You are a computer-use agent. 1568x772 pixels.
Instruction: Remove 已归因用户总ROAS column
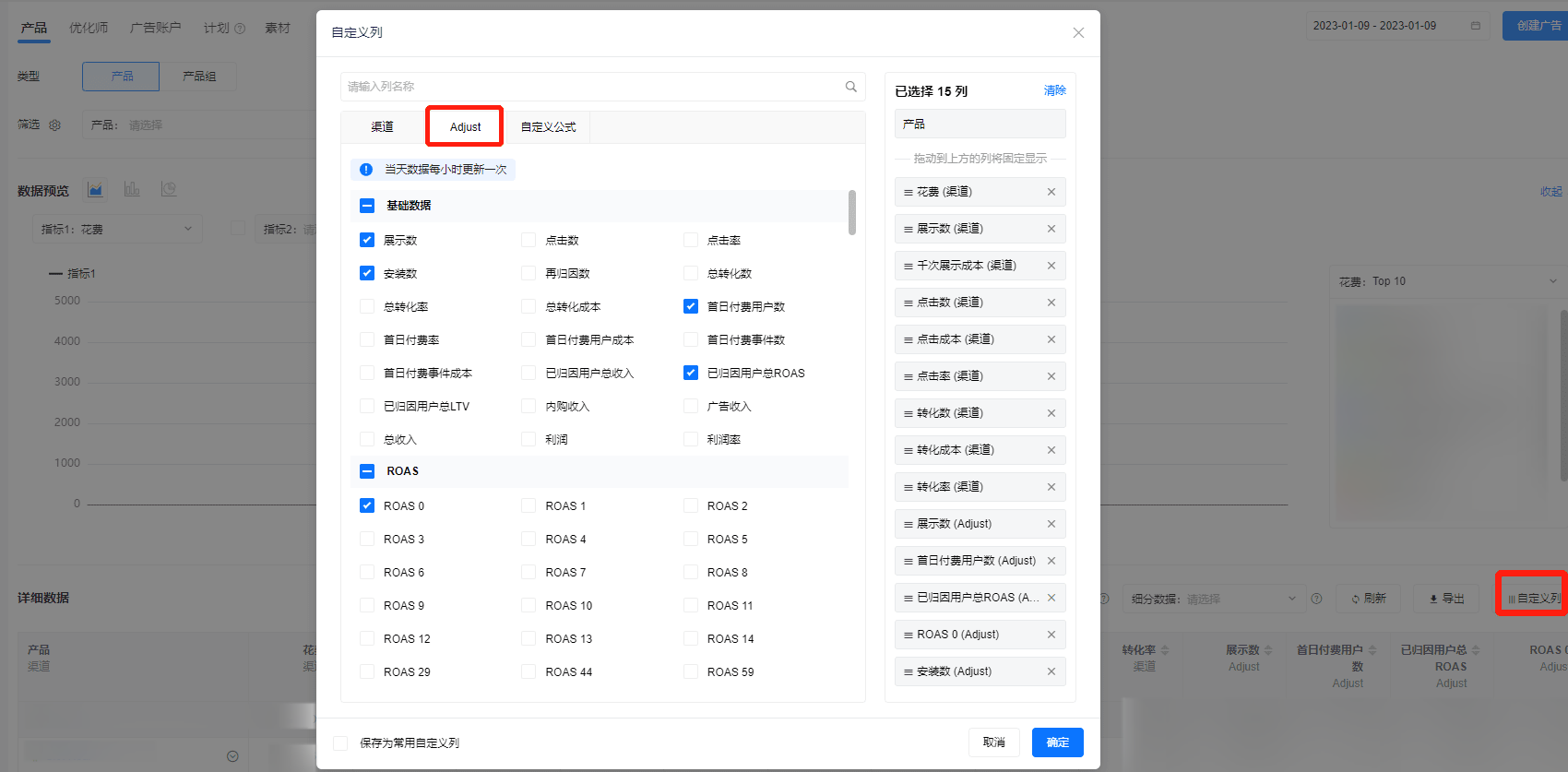point(1051,598)
